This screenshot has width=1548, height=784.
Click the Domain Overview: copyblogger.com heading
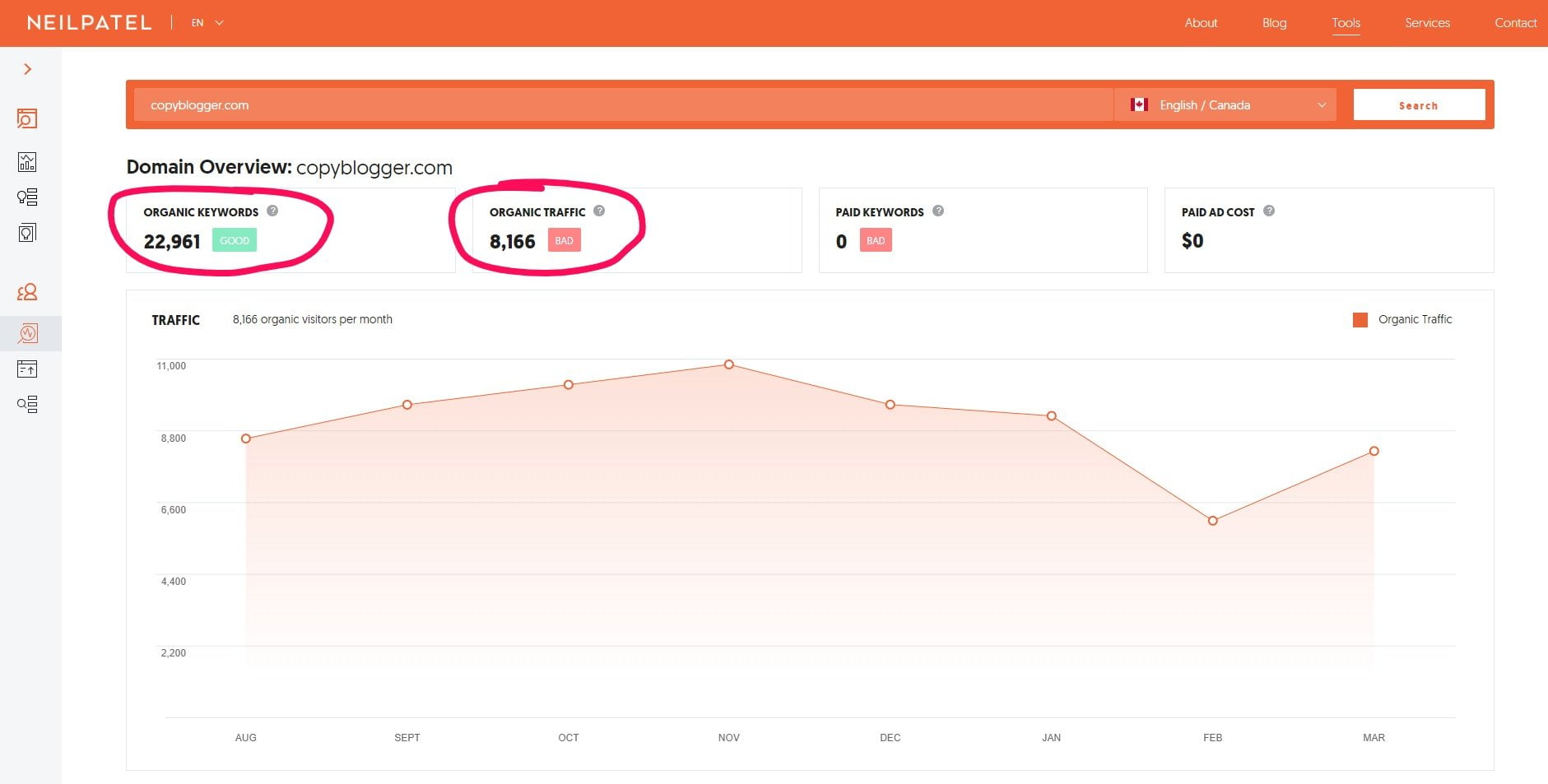pyautogui.click(x=290, y=167)
